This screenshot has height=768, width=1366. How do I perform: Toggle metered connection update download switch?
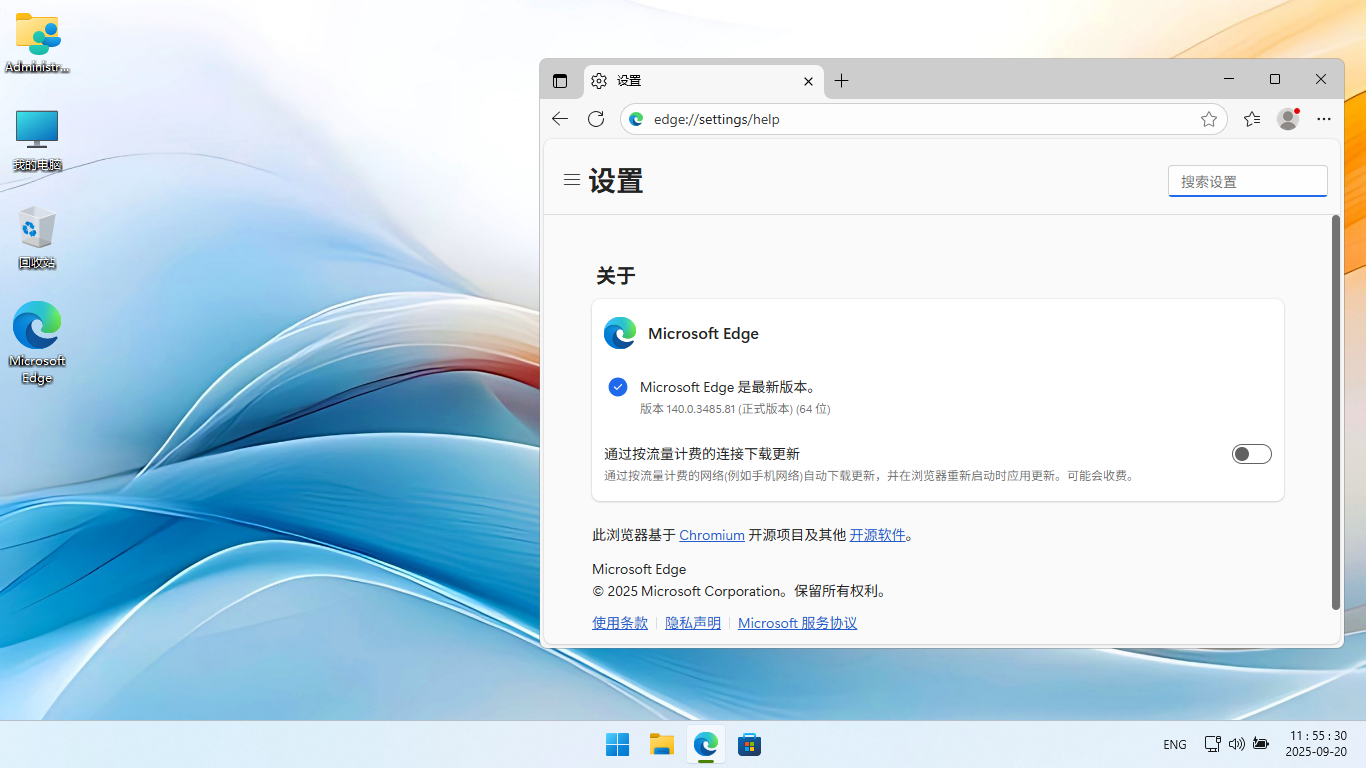pos(1252,454)
